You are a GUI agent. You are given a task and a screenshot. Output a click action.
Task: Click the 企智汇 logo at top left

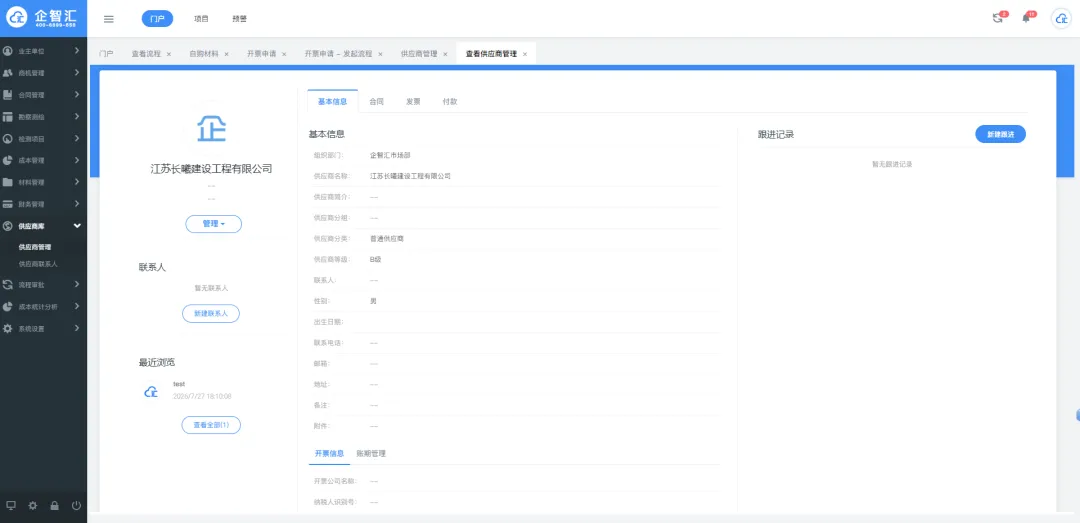point(43,18)
